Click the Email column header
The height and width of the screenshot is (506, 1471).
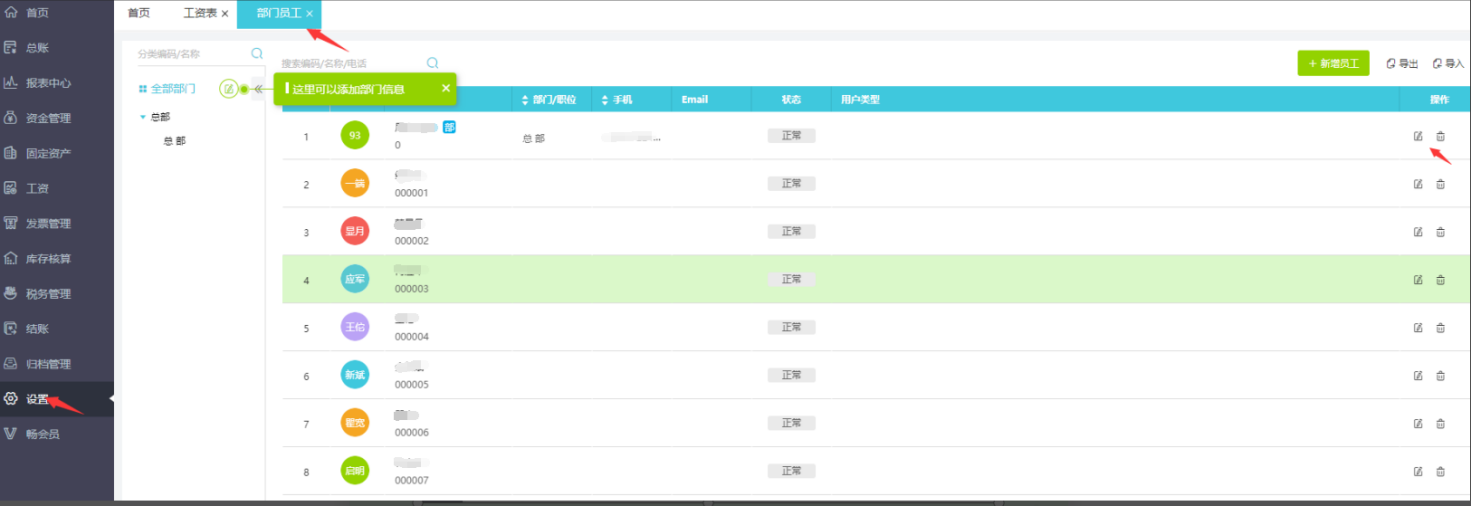(x=694, y=100)
